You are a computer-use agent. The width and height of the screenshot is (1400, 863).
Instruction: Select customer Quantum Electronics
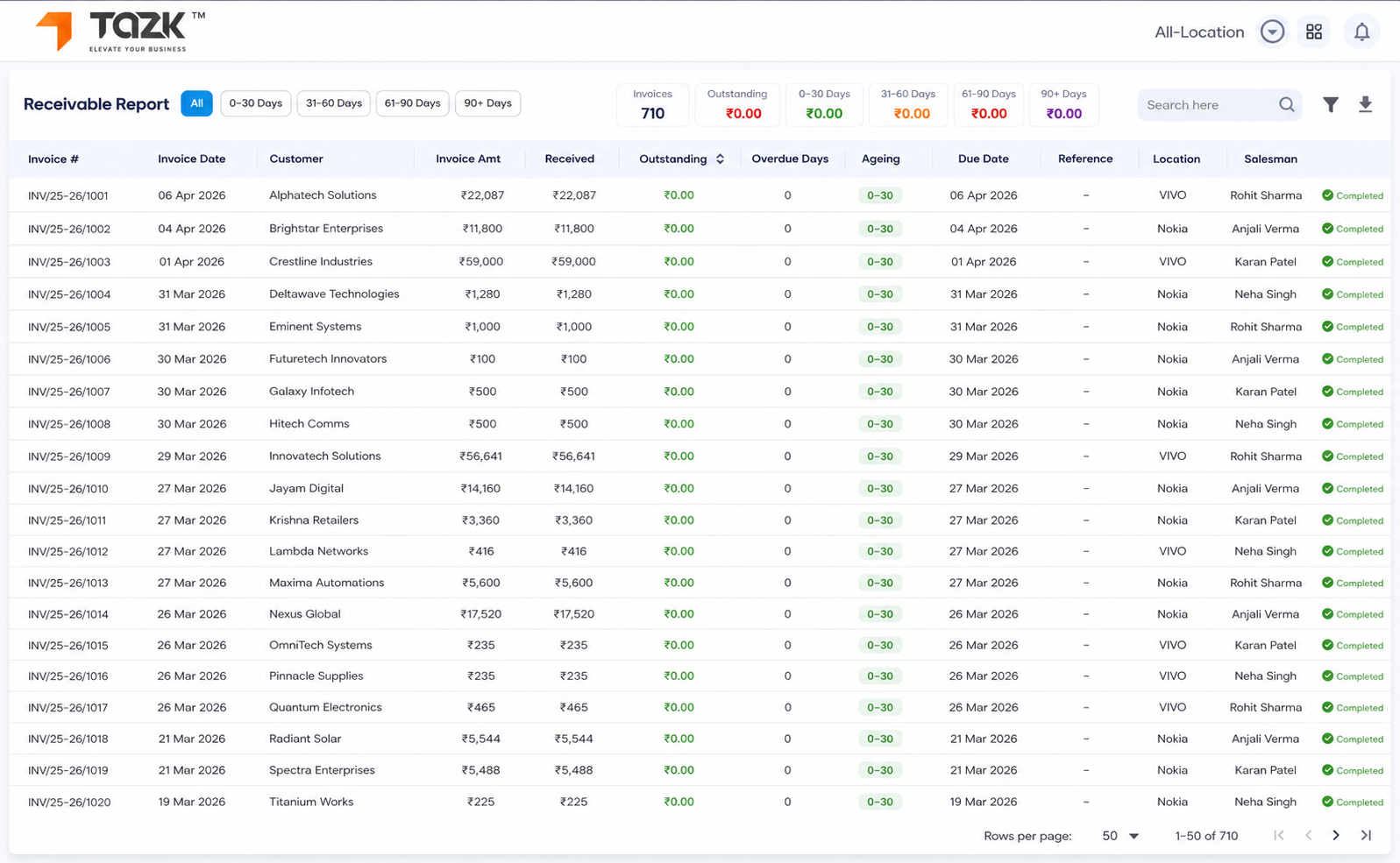tap(325, 707)
